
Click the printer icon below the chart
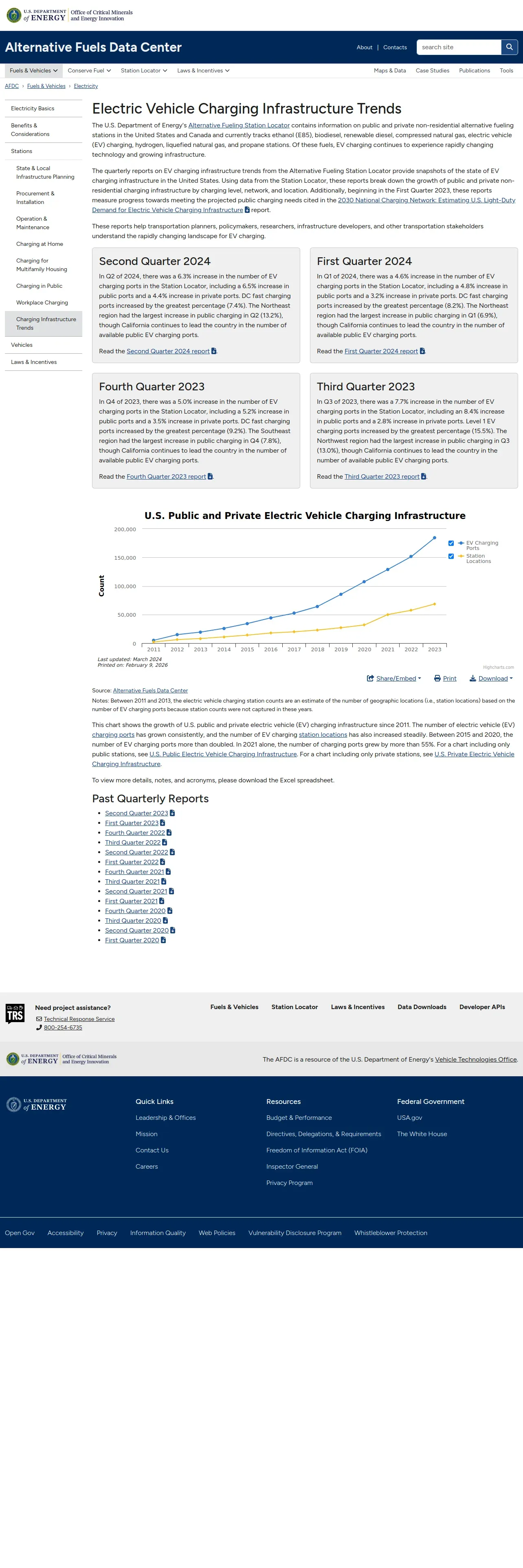pyautogui.click(x=437, y=678)
